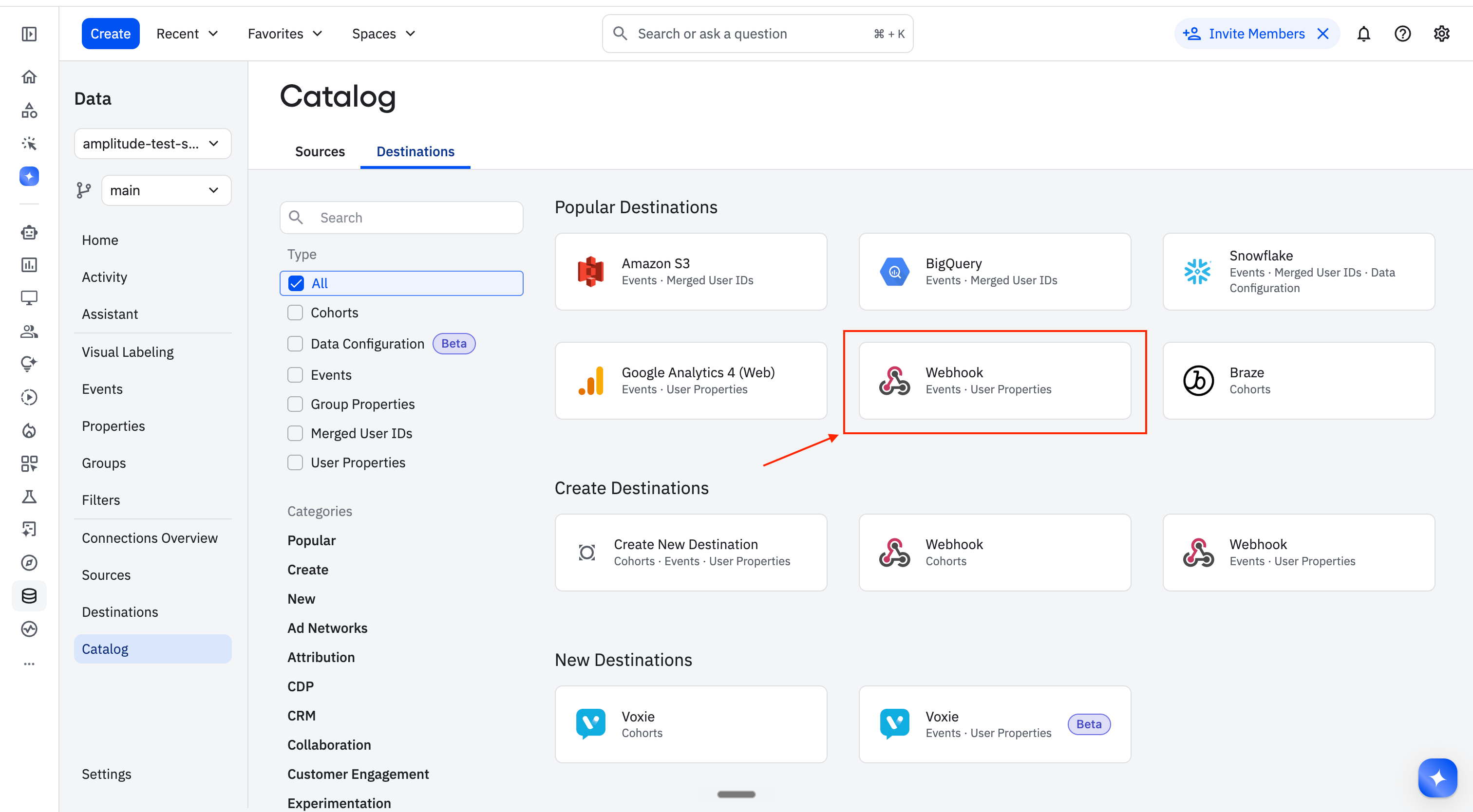The width and height of the screenshot is (1473, 812).
Task: Open the Snowflake destination card
Action: 1299,272
